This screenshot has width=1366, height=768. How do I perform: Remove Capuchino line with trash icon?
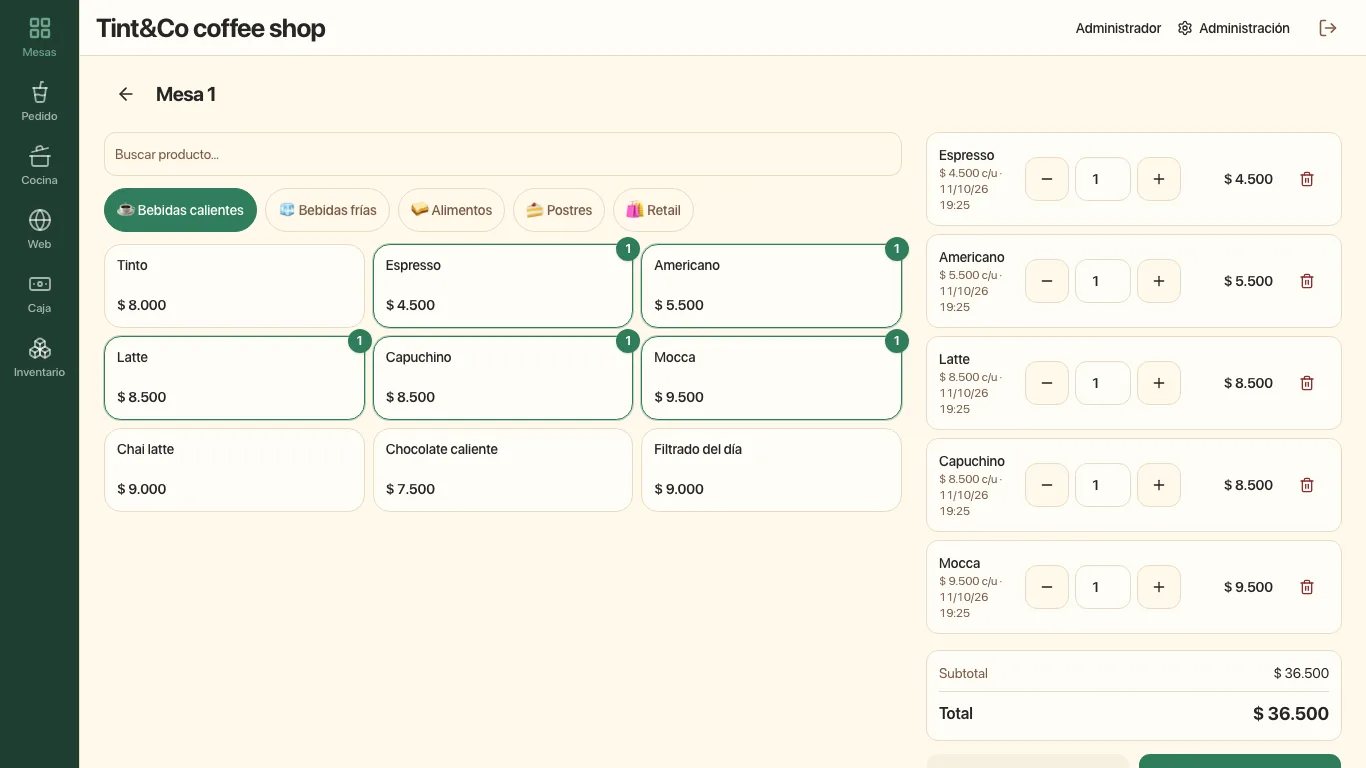coord(1307,485)
